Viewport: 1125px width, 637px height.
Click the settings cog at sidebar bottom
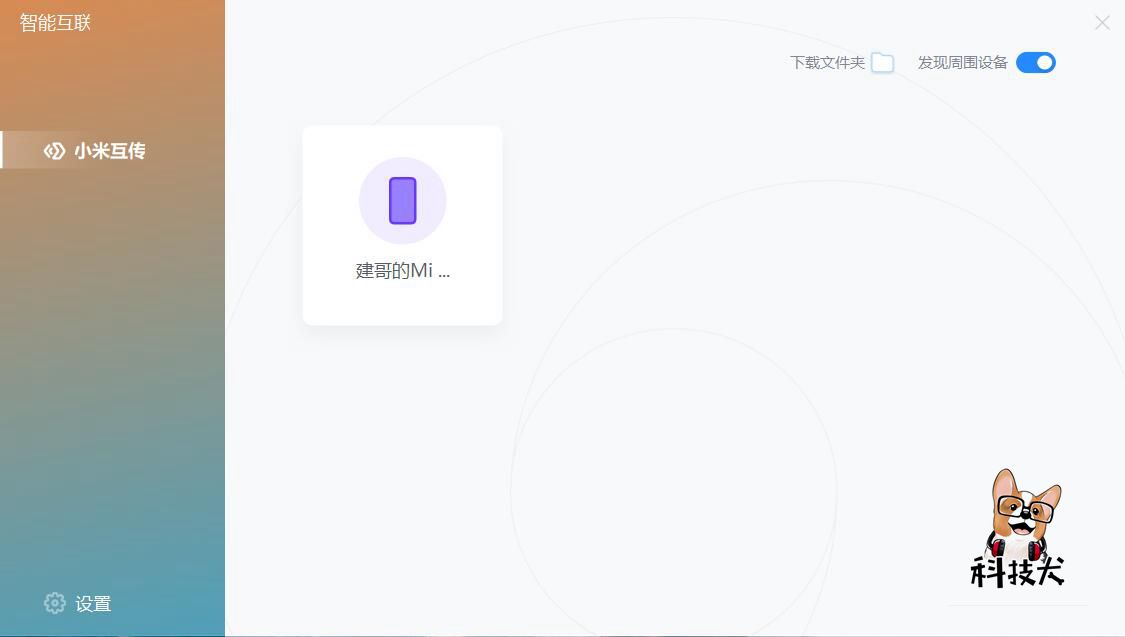pos(53,603)
